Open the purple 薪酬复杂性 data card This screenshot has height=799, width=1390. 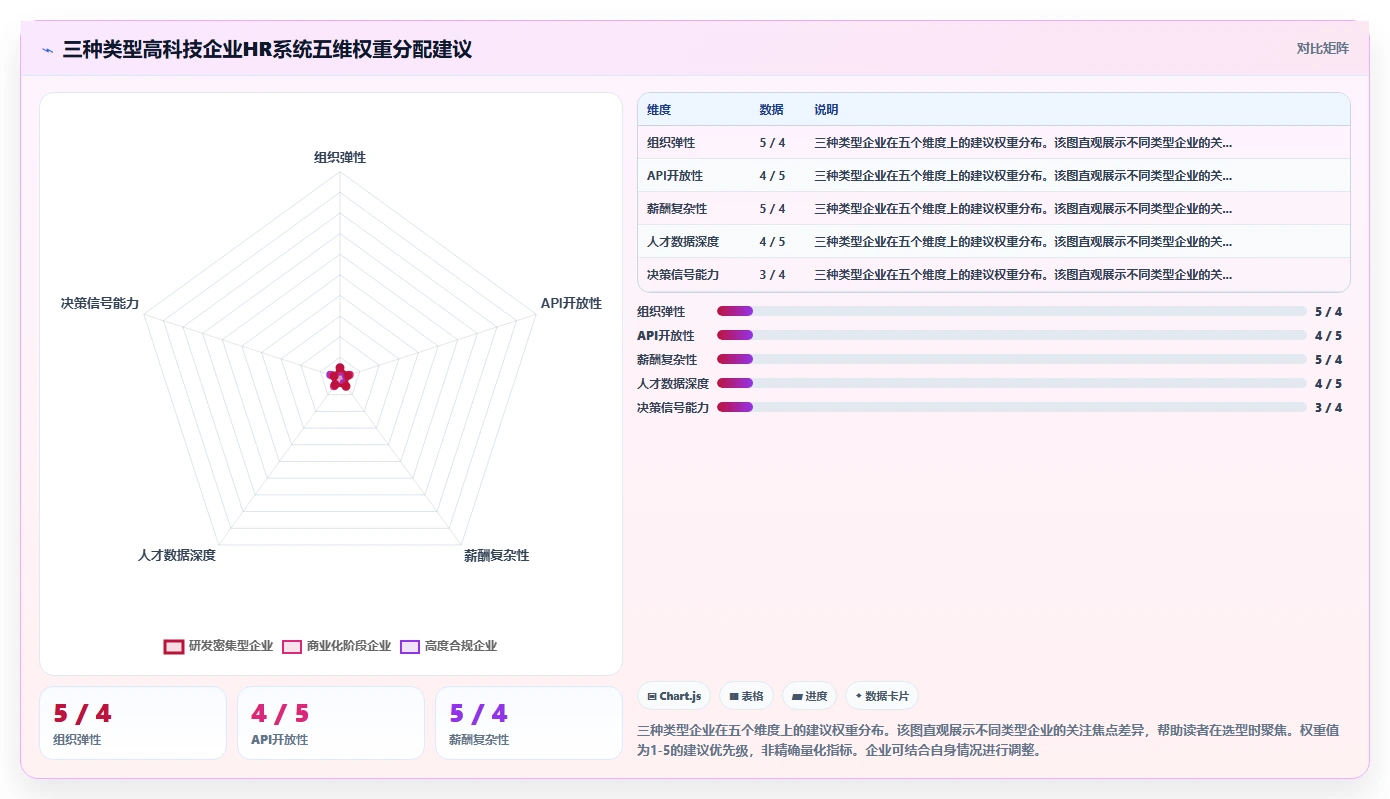(529, 723)
